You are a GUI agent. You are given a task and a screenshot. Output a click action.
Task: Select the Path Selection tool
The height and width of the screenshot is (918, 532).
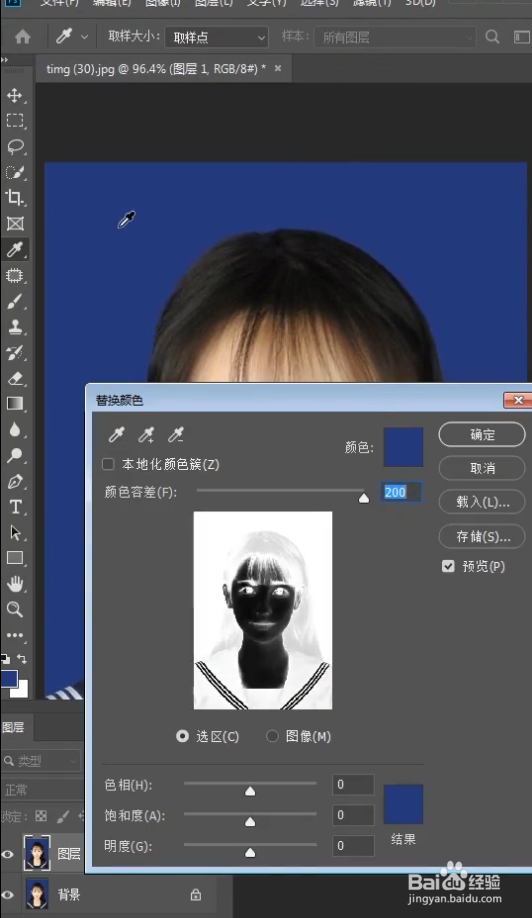click(x=15, y=533)
